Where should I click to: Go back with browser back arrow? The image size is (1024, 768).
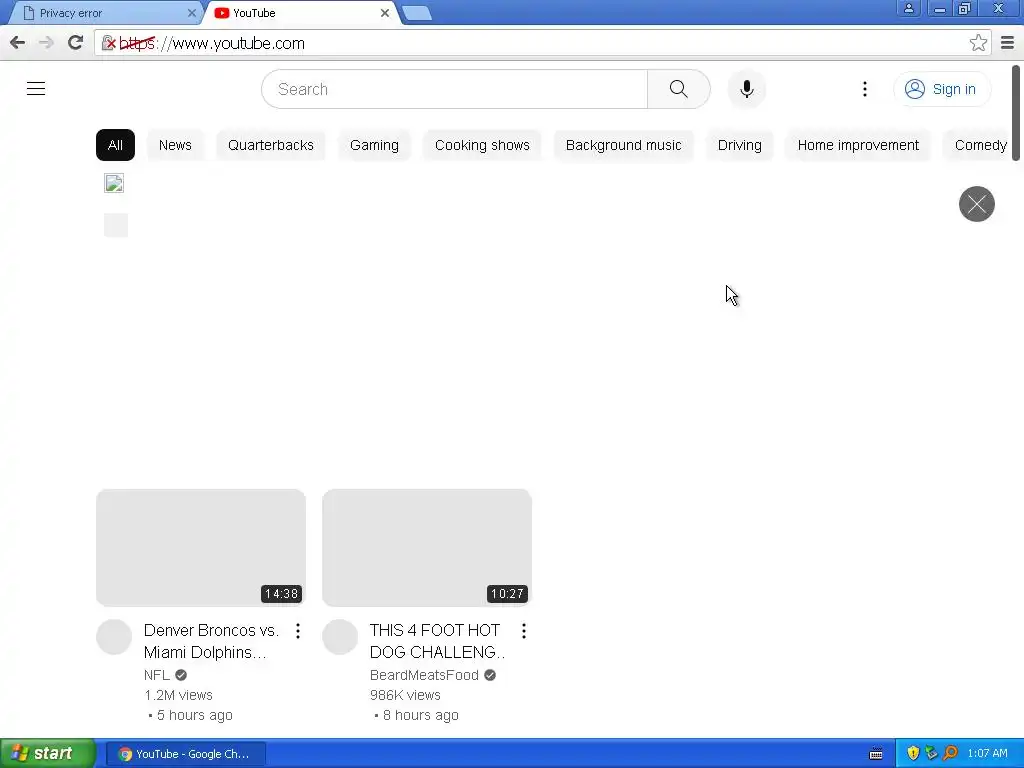(x=18, y=43)
